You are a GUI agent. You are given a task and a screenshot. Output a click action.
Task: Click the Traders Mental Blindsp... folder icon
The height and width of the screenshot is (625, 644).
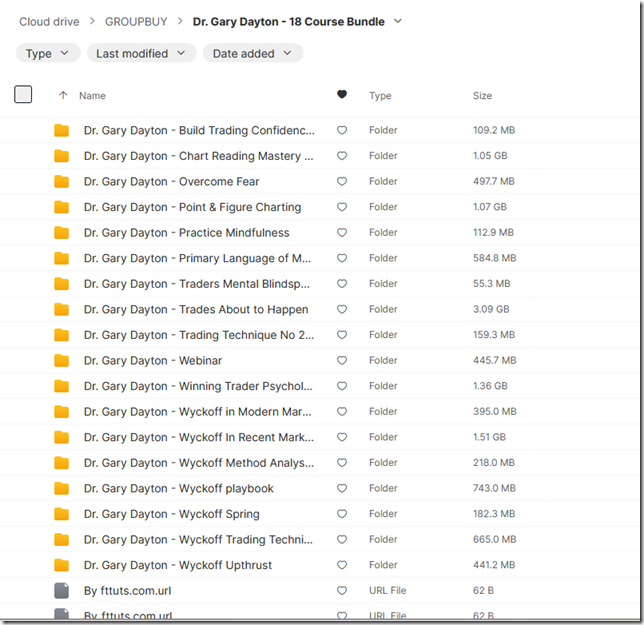tap(62, 284)
